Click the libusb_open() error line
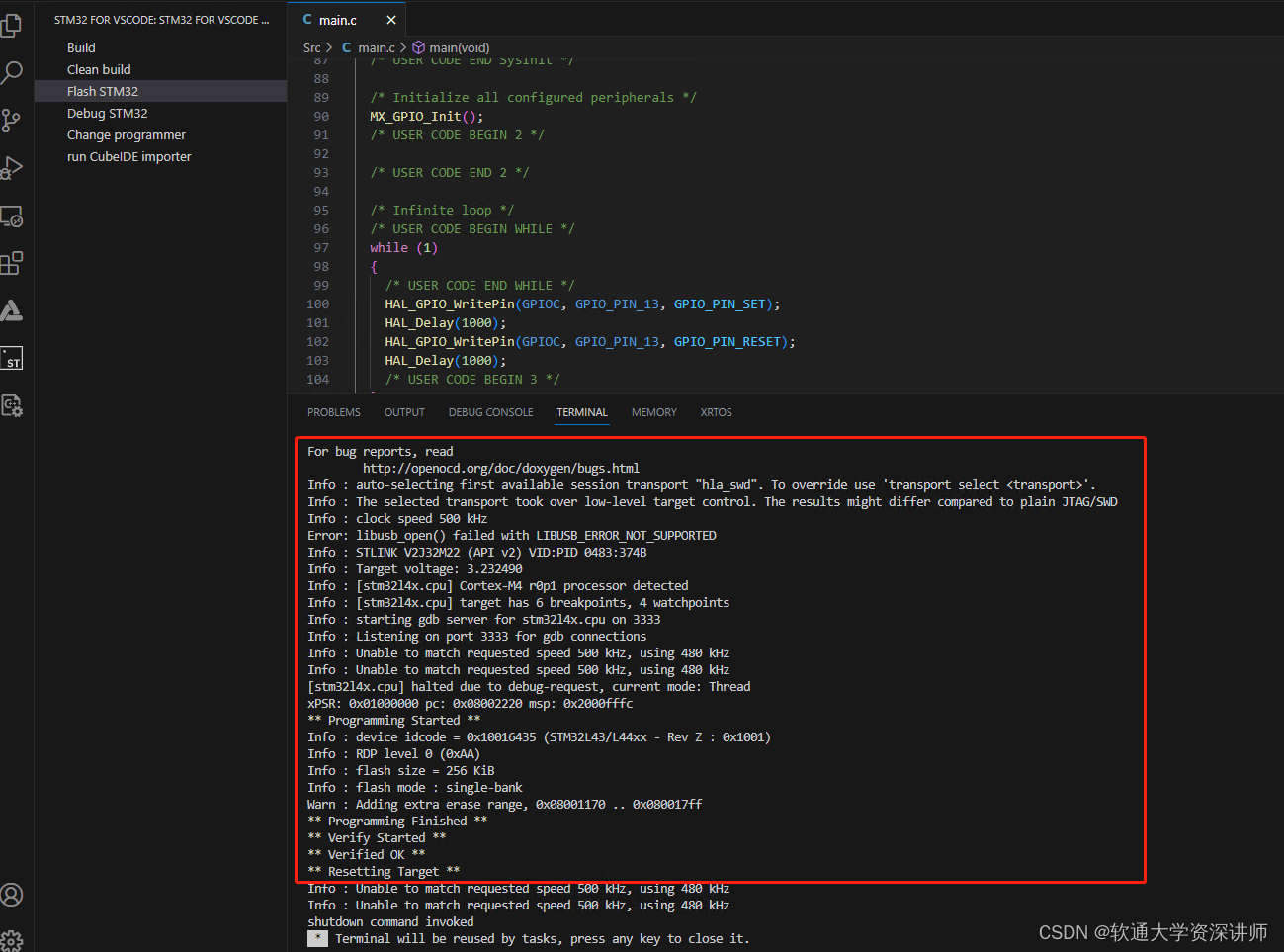 pyautogui.click(x=512, y=536)
